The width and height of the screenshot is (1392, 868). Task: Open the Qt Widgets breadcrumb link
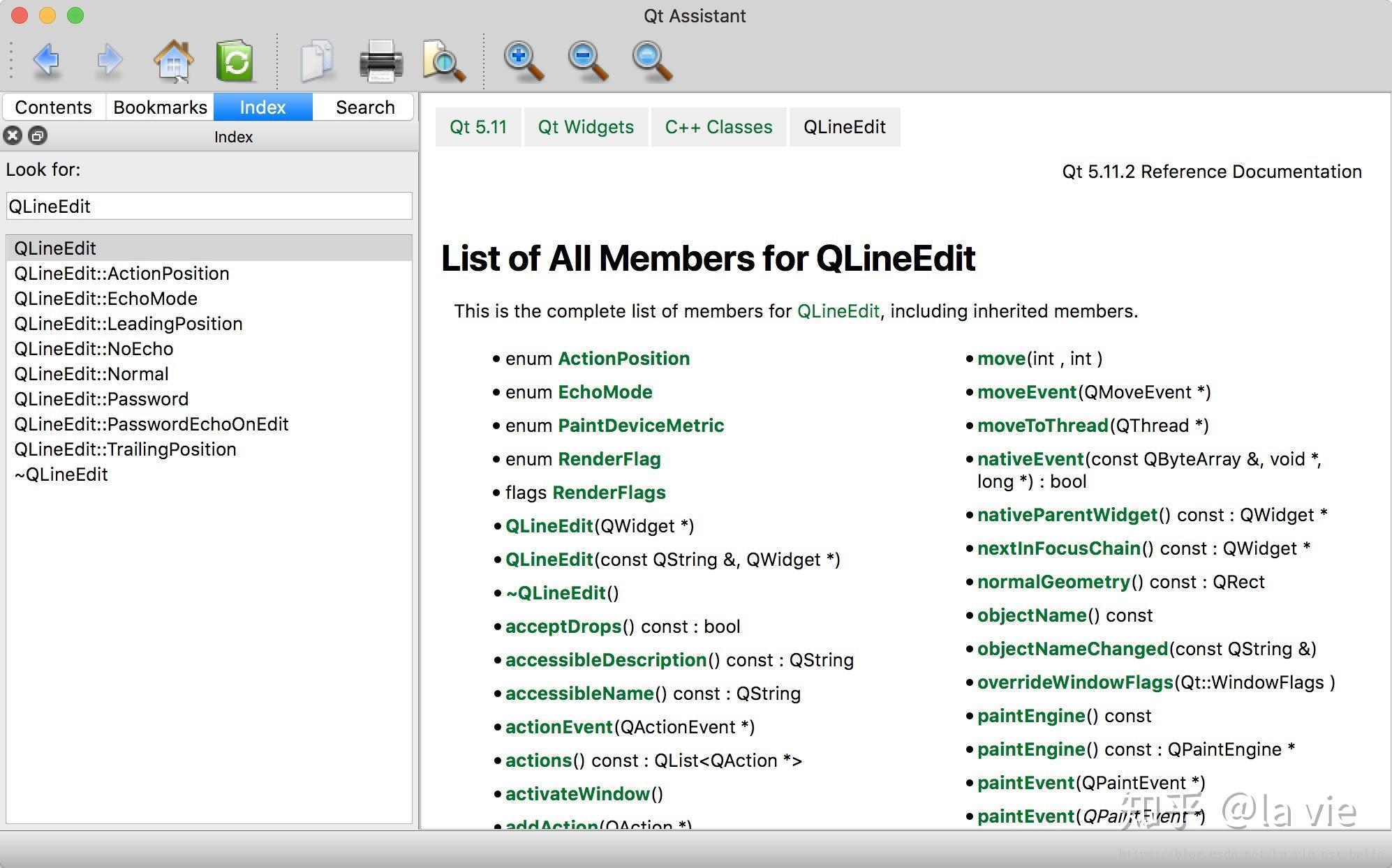[585, 127]
